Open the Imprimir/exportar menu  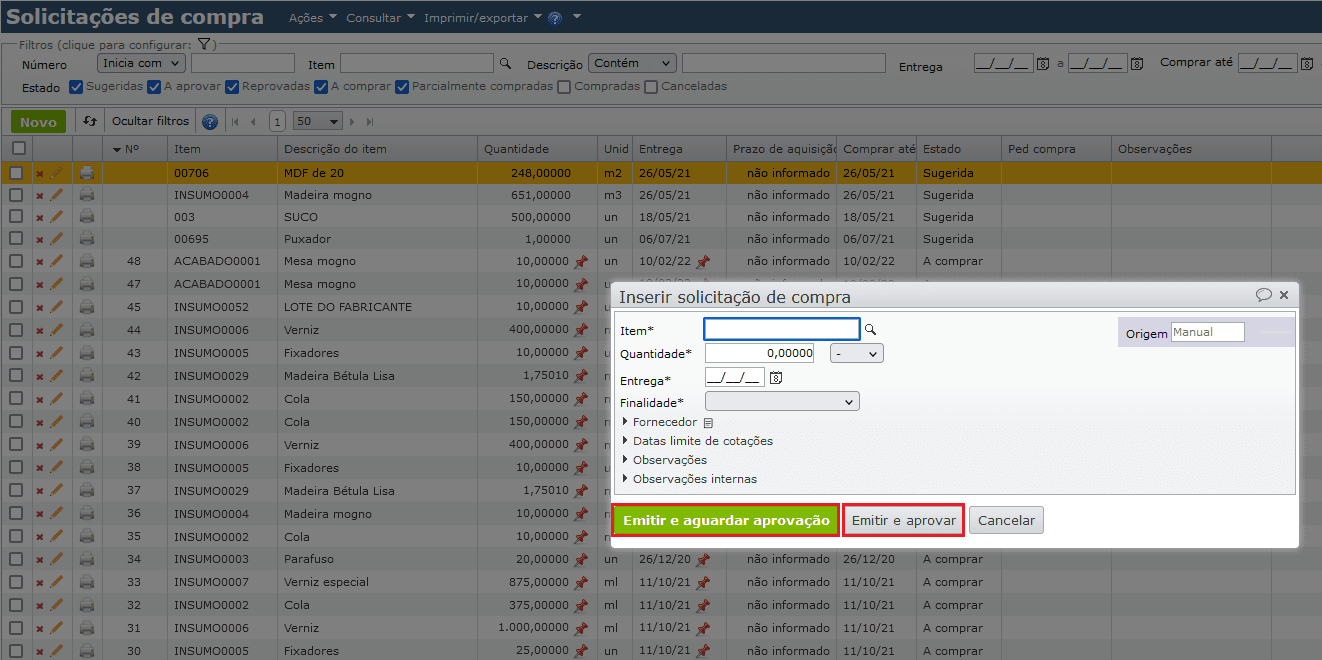tap(482, 18)
